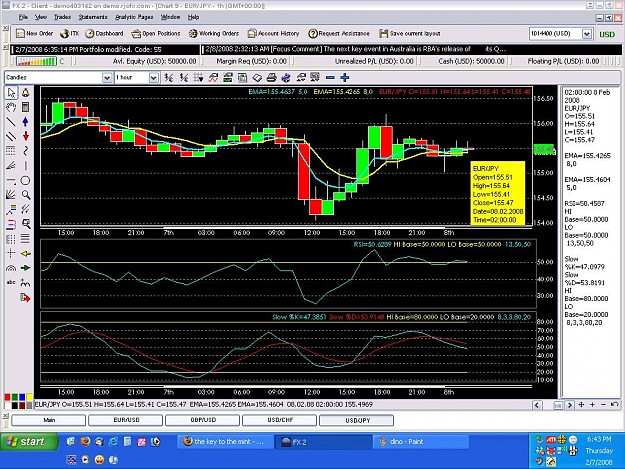Select the arrow pointer tool
This screenshot has height=469, width=625.
click(x=11, y=93)
